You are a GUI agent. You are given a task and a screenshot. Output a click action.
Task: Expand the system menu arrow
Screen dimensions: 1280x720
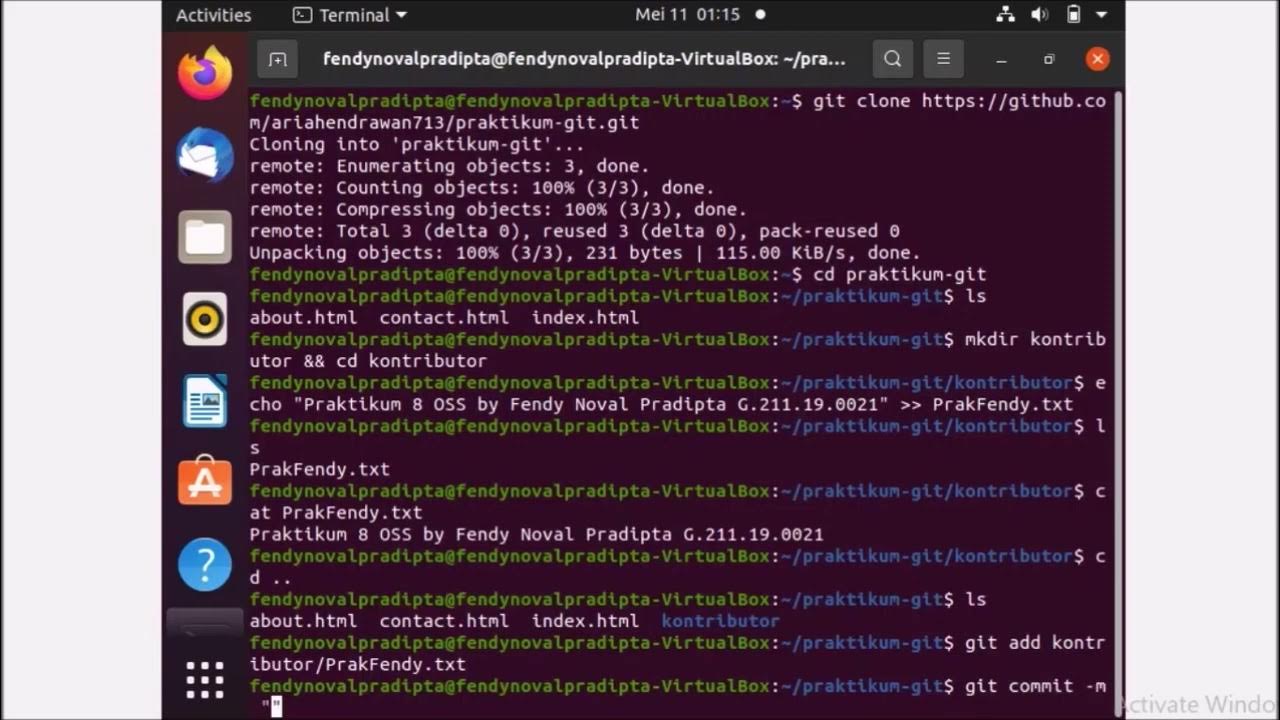1101,15
